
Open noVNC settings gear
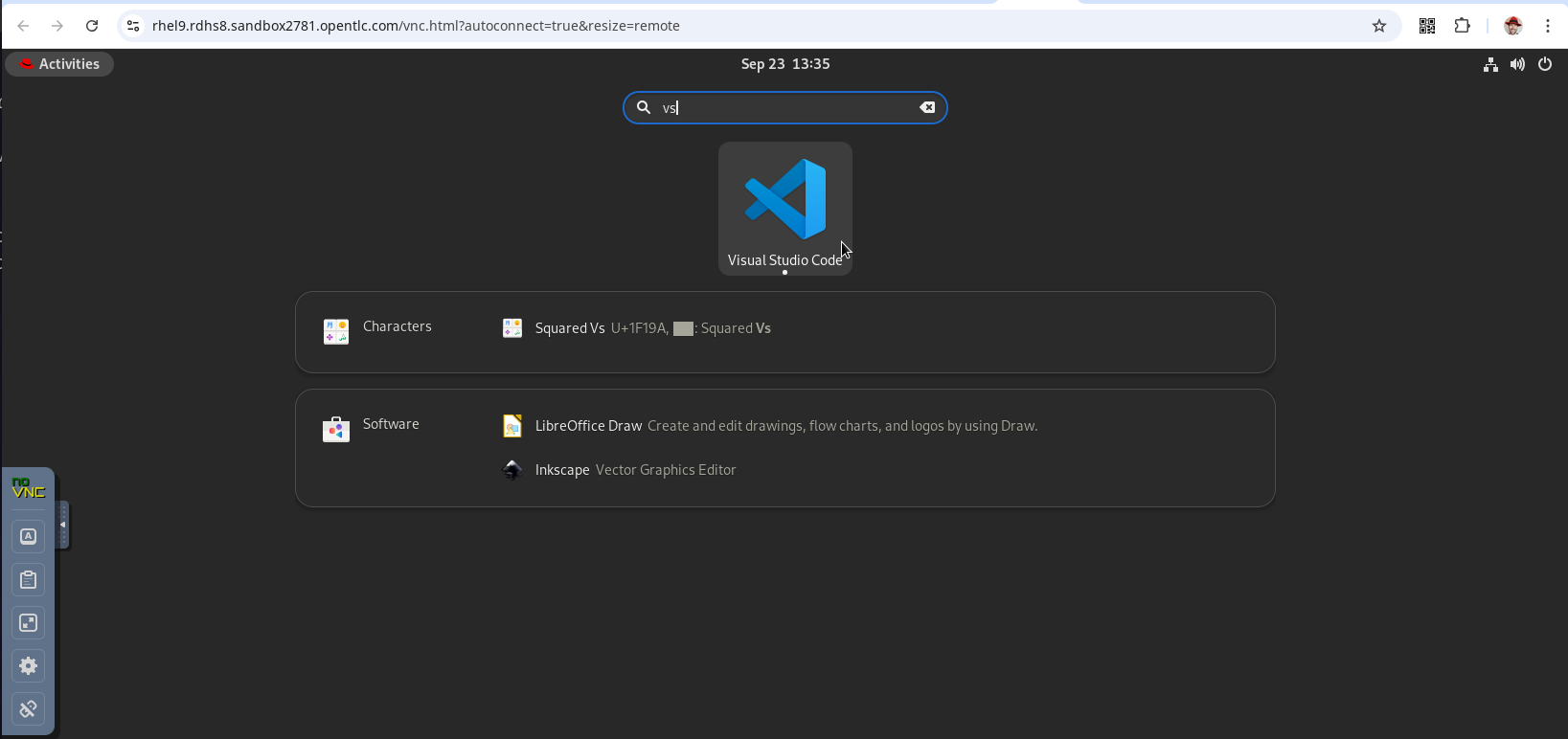click(x=29, y=665)
